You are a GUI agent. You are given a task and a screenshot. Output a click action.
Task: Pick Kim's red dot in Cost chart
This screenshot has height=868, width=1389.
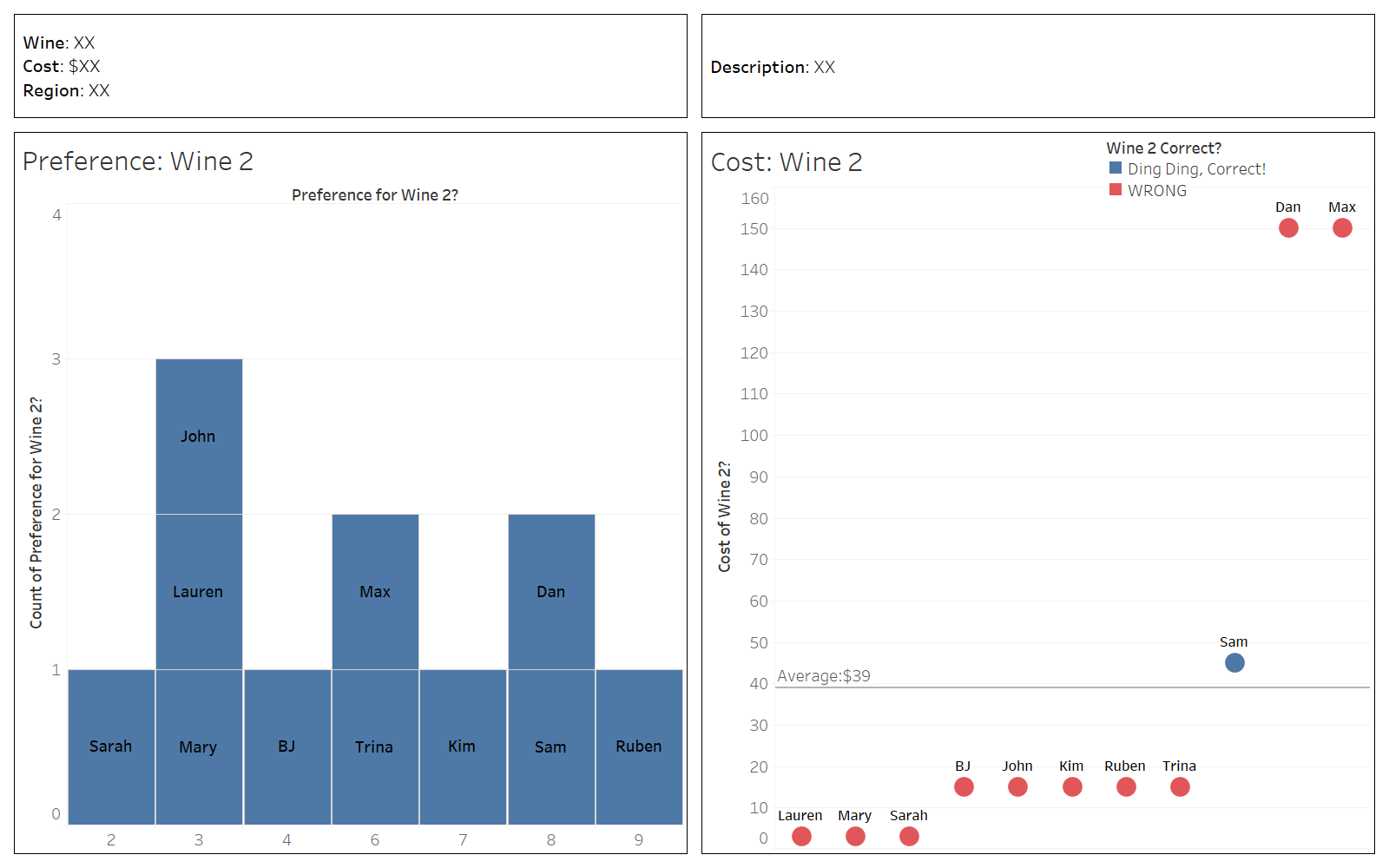(x=1072, y=787)
